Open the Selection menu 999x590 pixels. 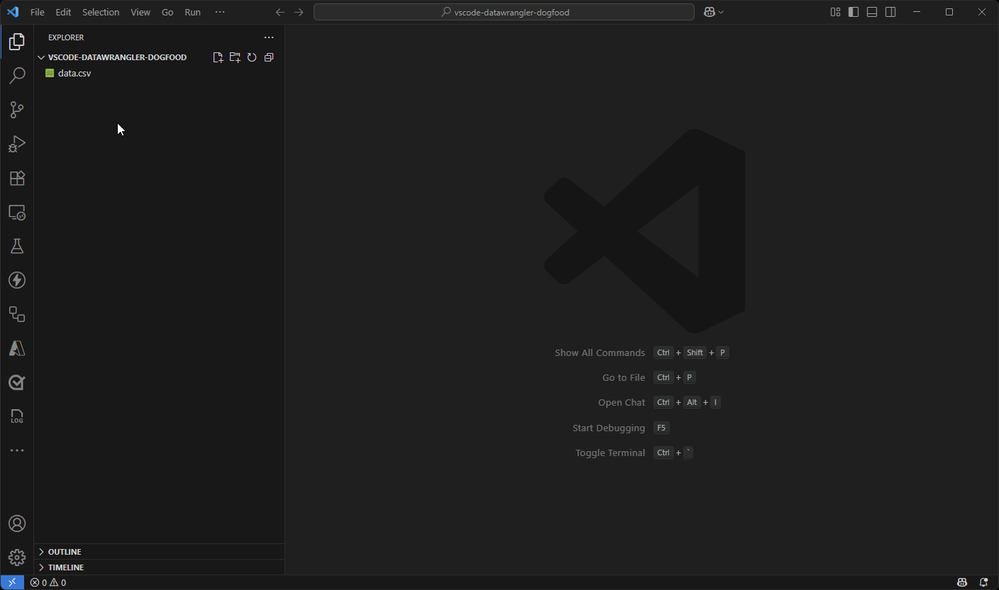(101, 12)
